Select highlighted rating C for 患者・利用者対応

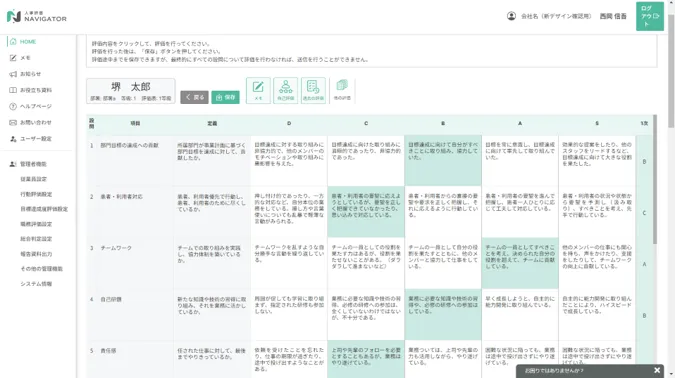[x=366, y=212]
